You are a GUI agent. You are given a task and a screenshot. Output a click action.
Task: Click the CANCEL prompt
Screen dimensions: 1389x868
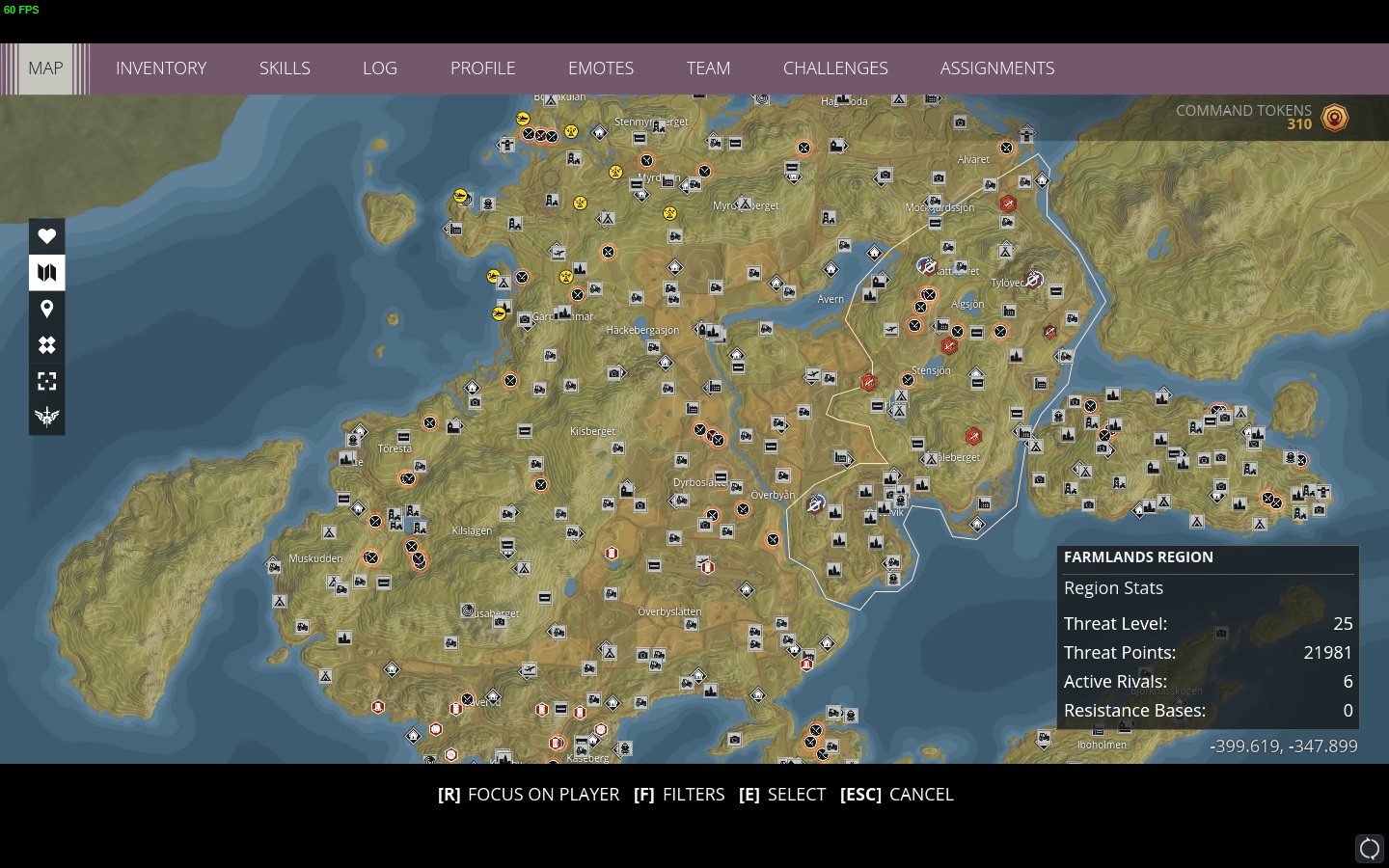point(897,795)
